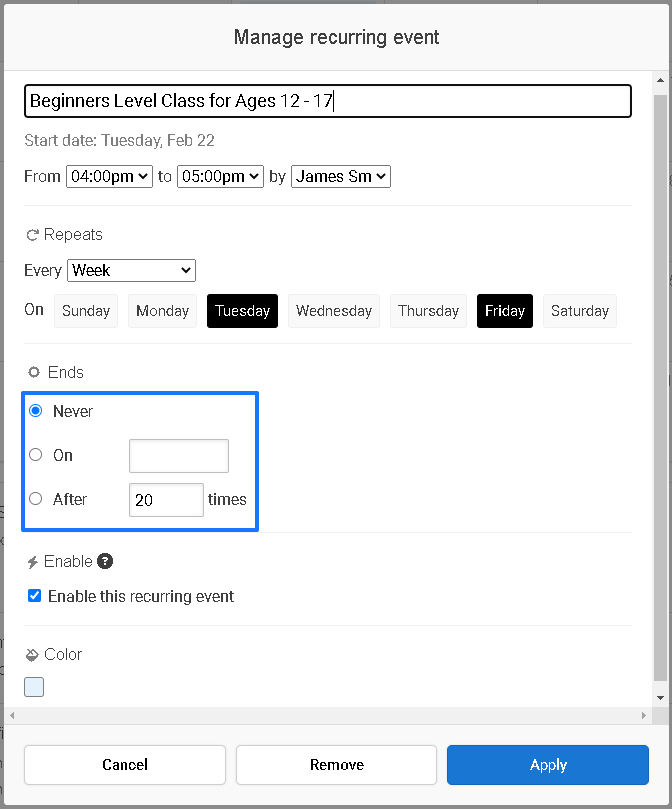
Task: Deselect Friday repeat day
Action: (505, 311)
